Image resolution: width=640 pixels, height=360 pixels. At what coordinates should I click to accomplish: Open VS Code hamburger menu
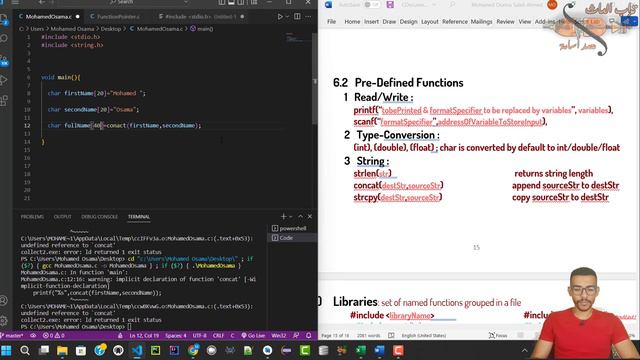16,2
